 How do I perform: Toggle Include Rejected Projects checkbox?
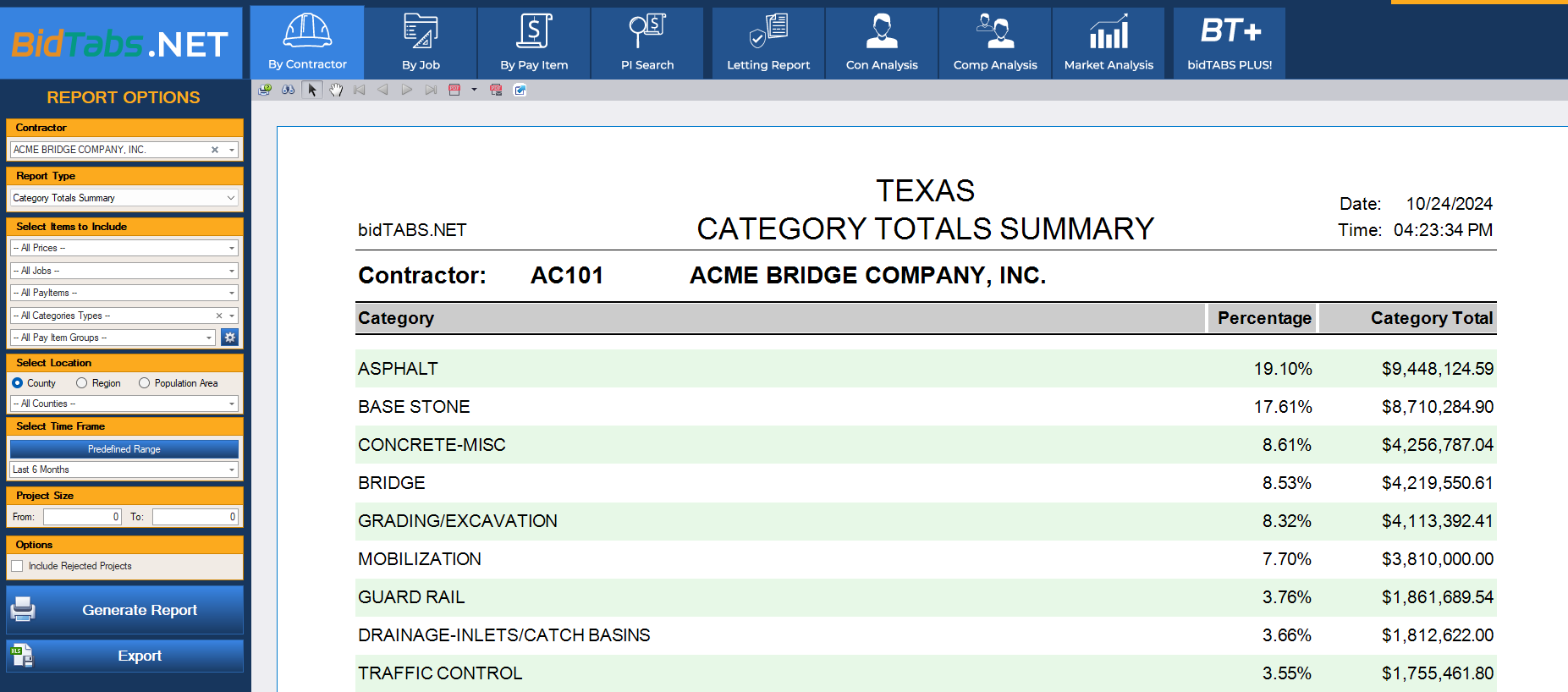[17, 566]
